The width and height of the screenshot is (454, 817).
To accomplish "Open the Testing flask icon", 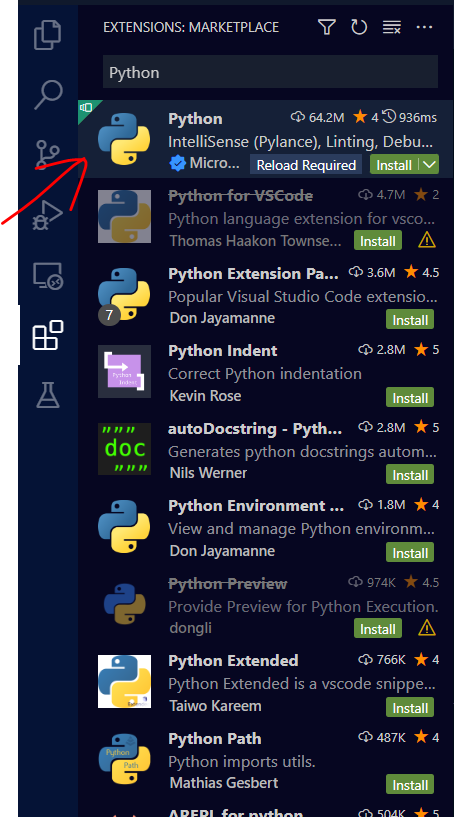I will [48, 394].
